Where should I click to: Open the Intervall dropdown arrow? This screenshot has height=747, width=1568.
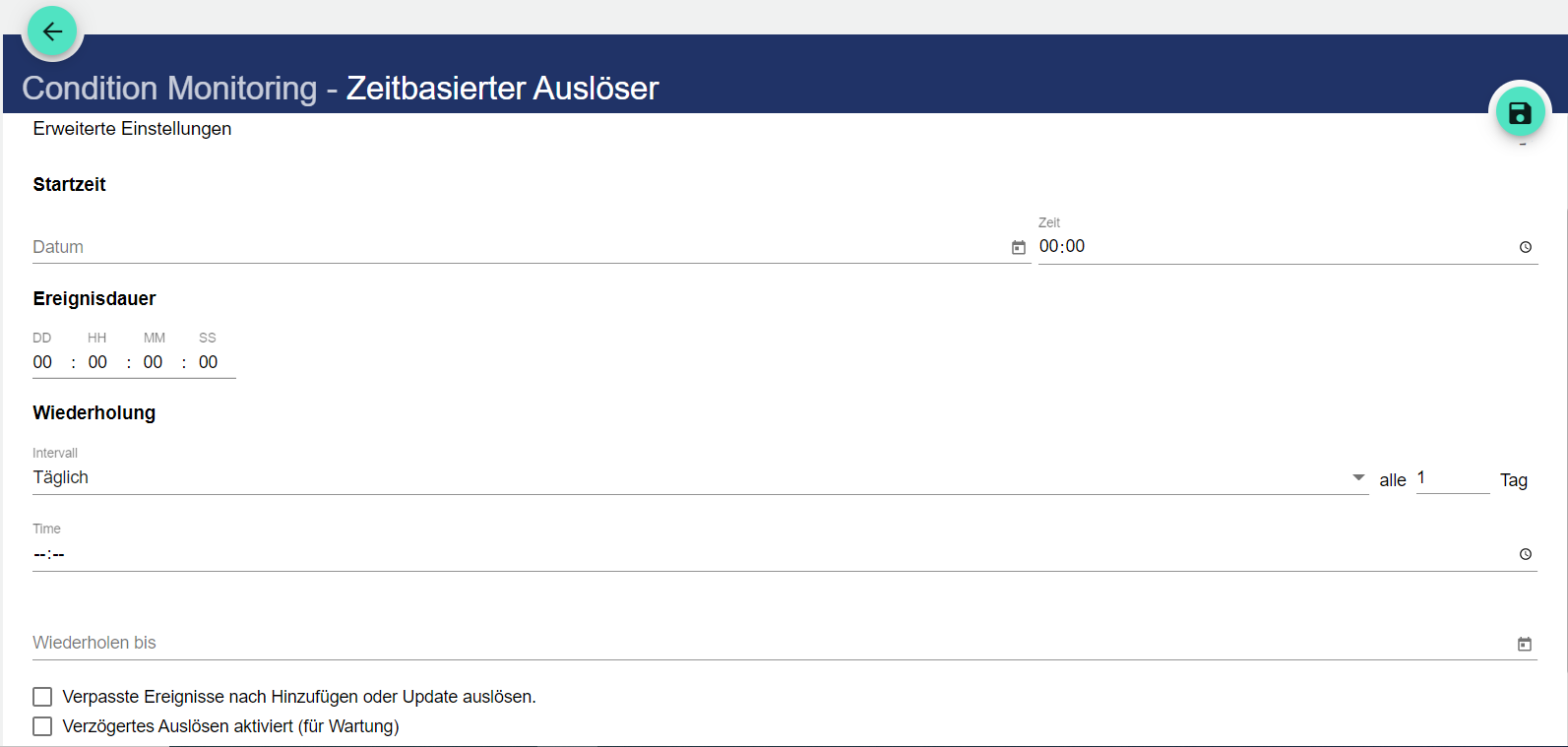pos(1358,477)
